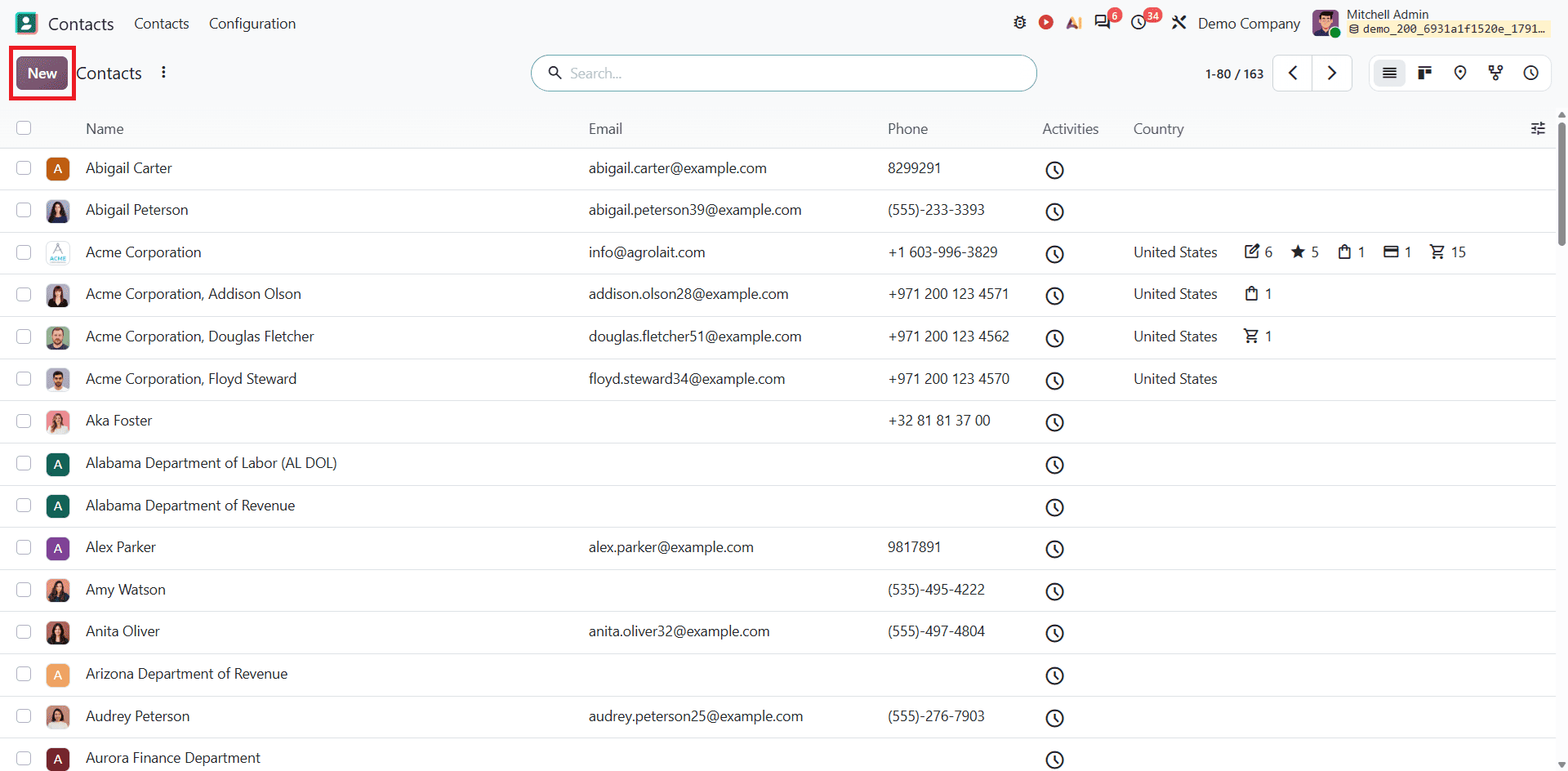The image size is (1568, 771).
Task: Open the activities clock icon in top bar
Action: [x=1138, y=23]
